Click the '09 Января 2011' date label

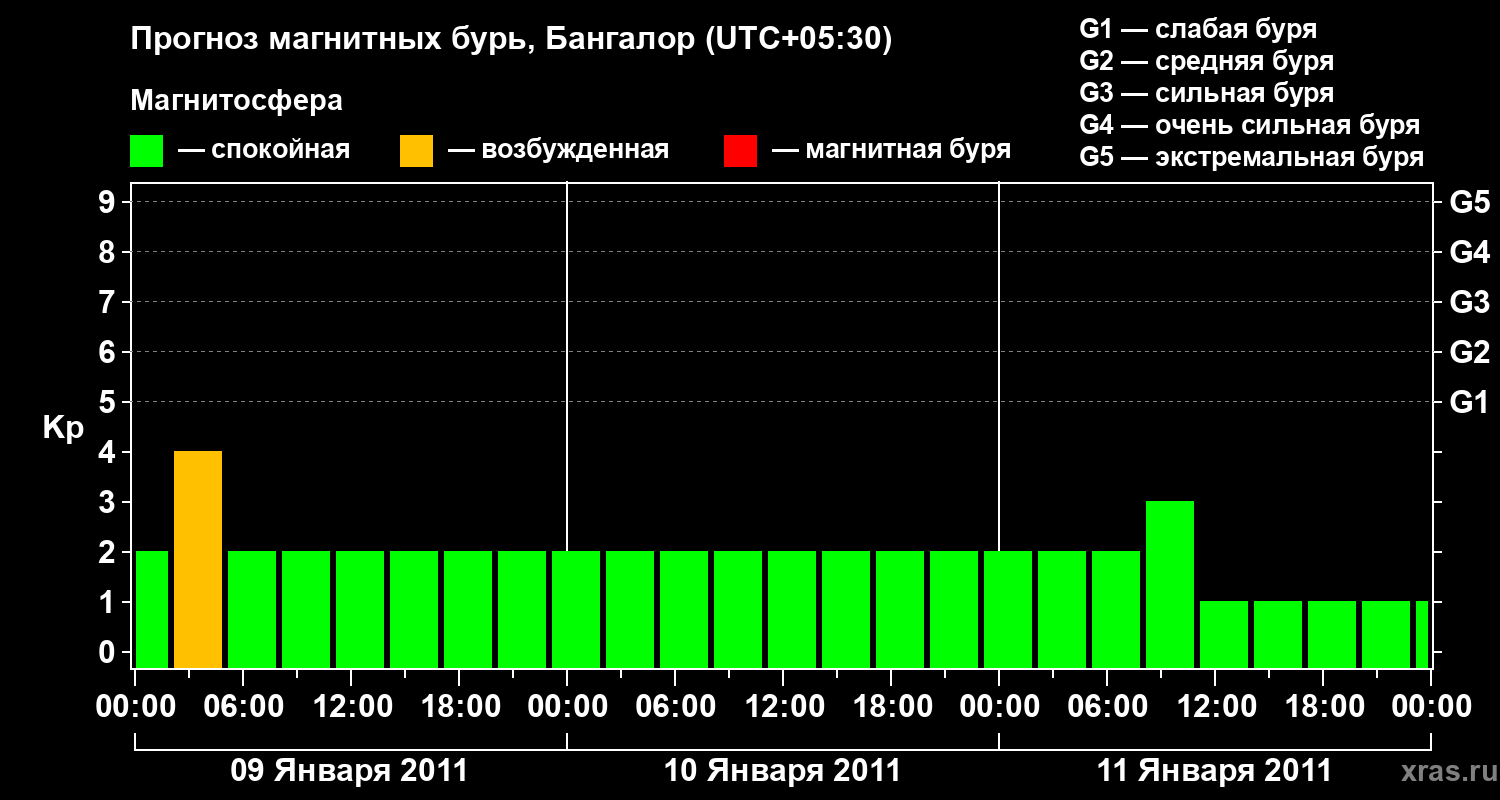click(x=350, y=771)
